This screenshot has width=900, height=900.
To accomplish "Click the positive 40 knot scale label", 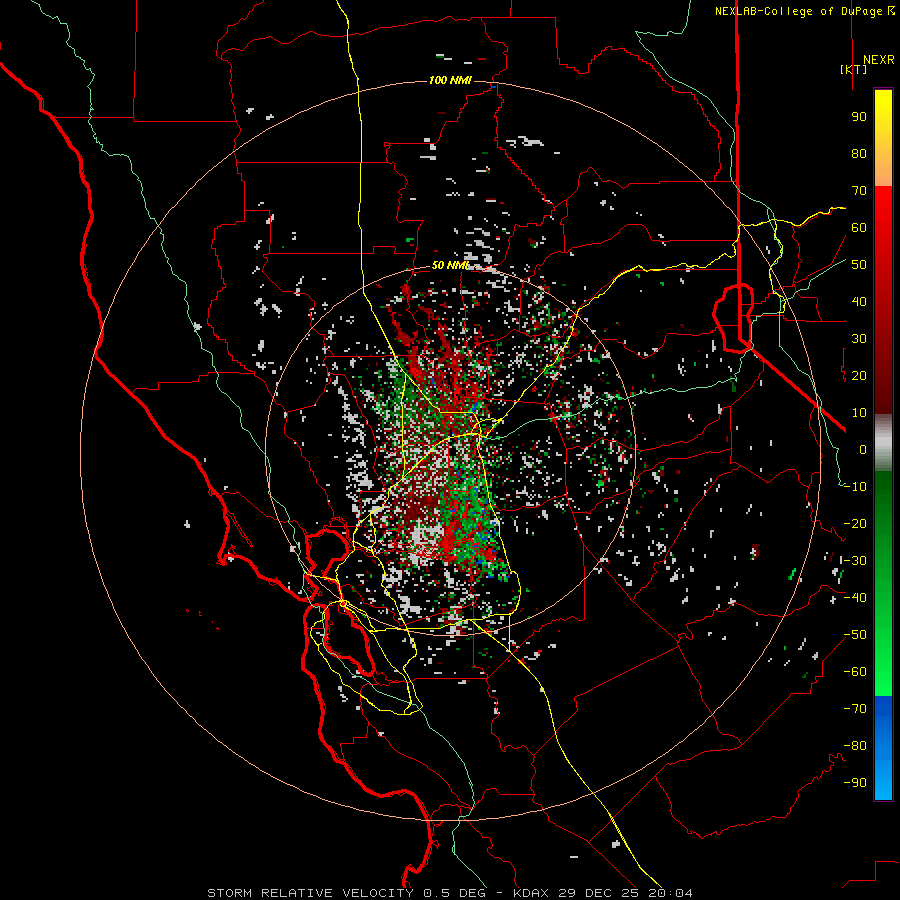I will pyautogui.click(x=859, y=302).
